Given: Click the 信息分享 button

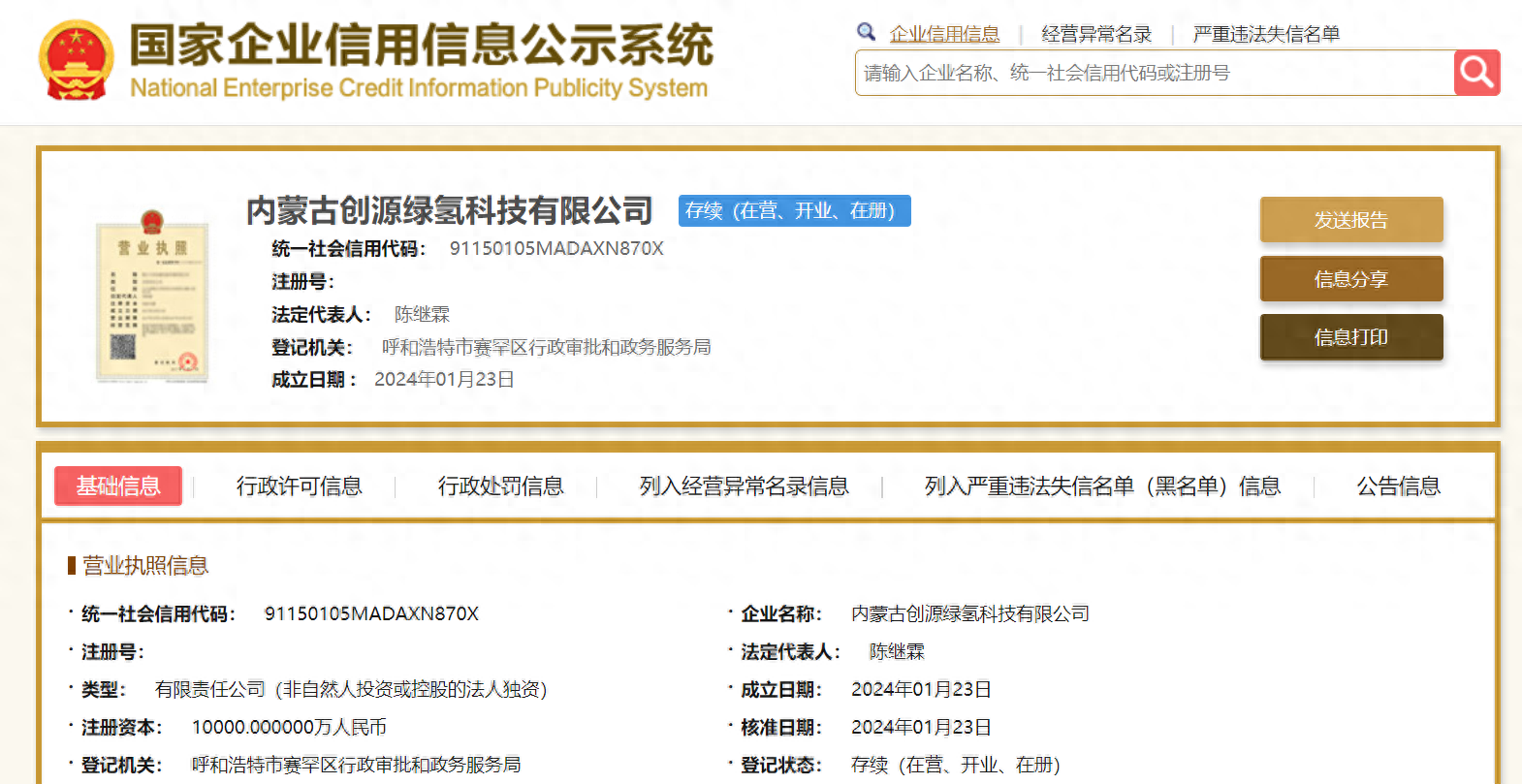Looking at the screenshot, I should pos(1351,279).
